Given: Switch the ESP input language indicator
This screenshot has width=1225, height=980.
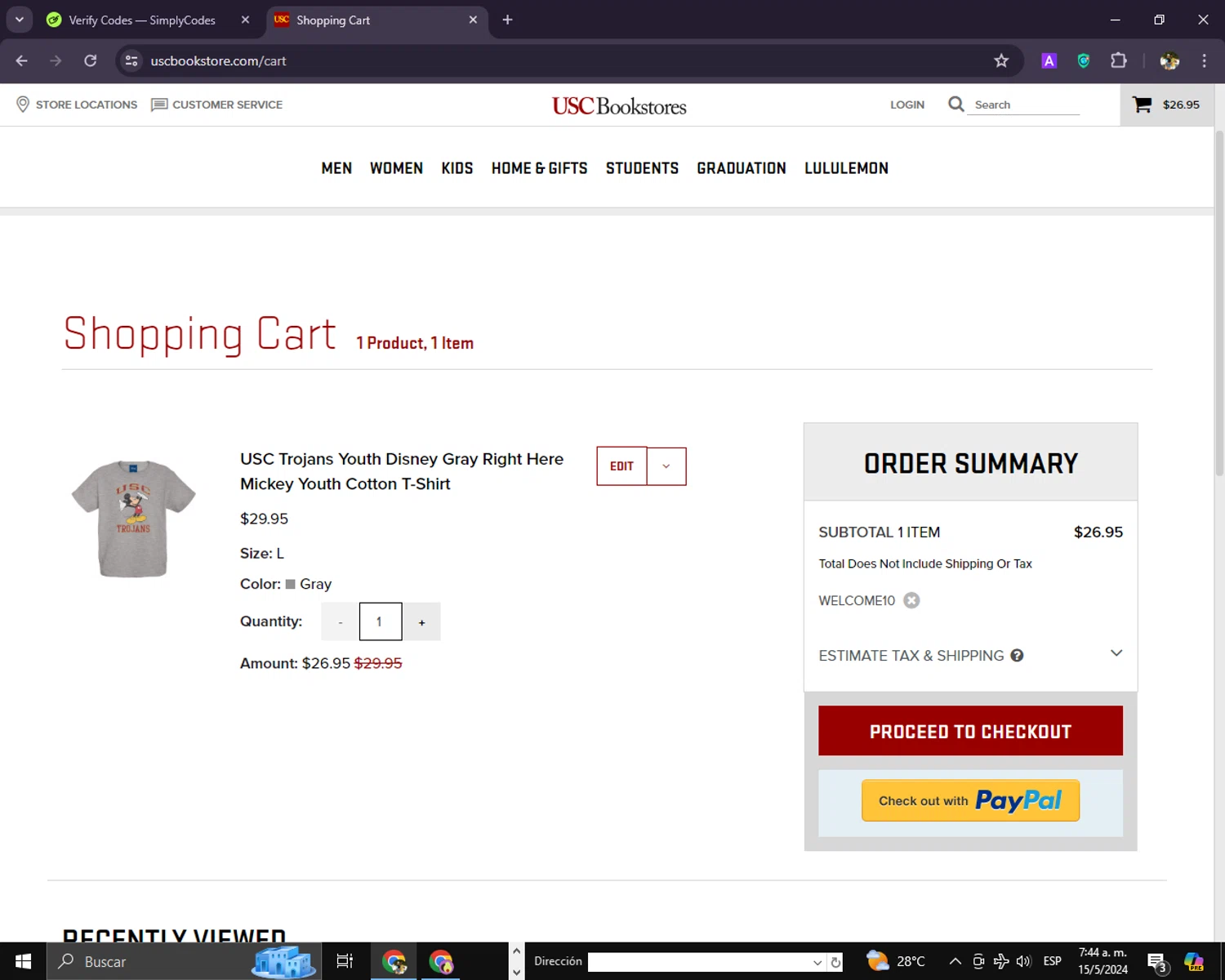Looking at the screenshot, I should 1052,961.
